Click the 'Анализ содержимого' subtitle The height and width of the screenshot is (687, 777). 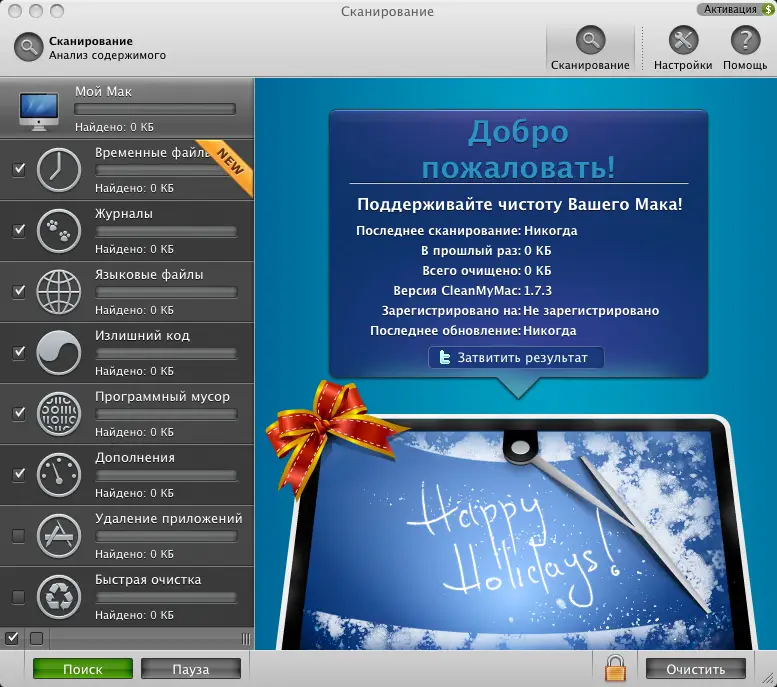point(108,55)
